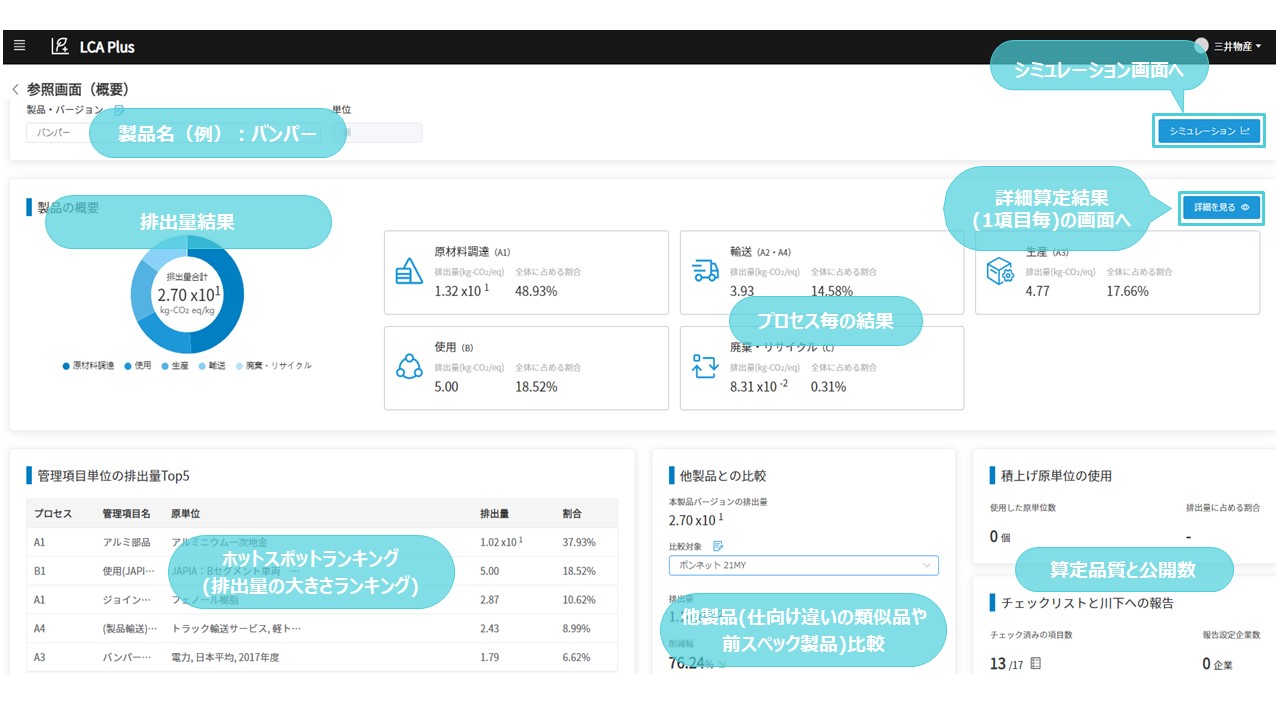Select the 使用 (B) usage icon
1280x720 pixels.
(x=409, y=367)
